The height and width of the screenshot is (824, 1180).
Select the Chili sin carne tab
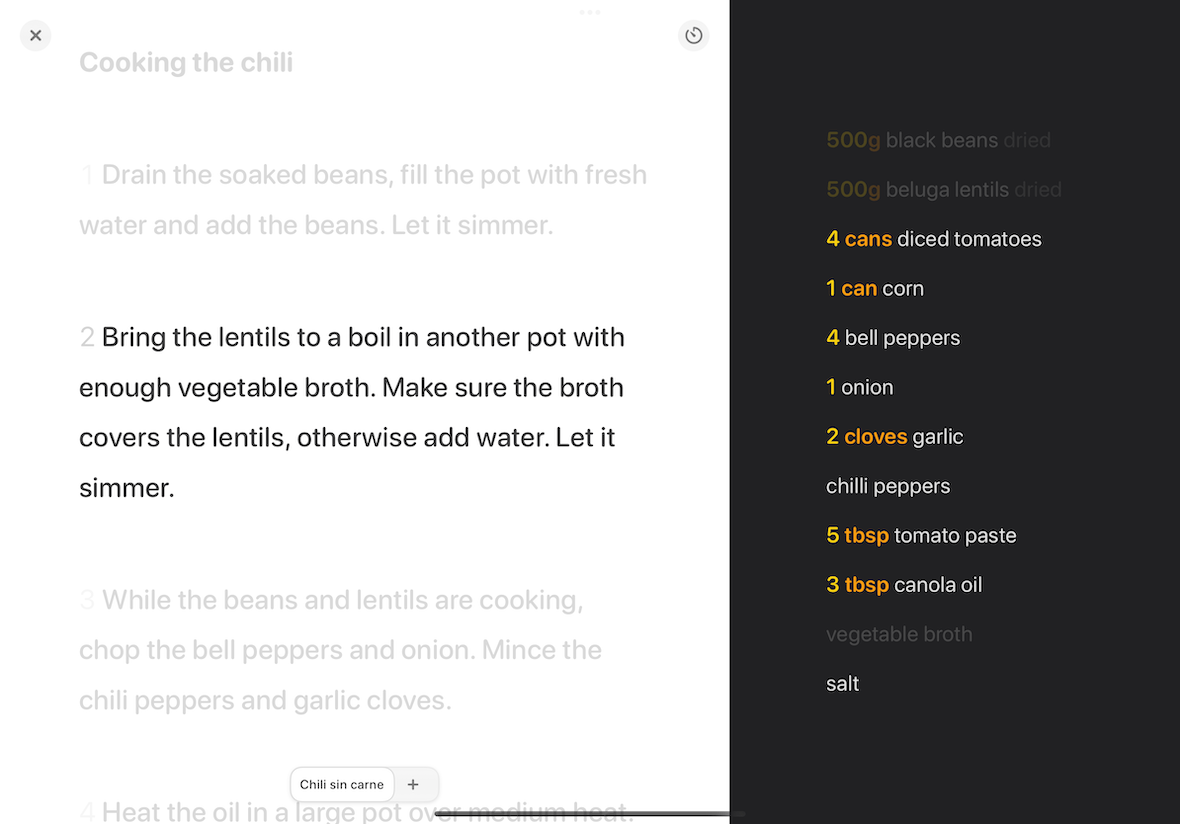point(342,785)
